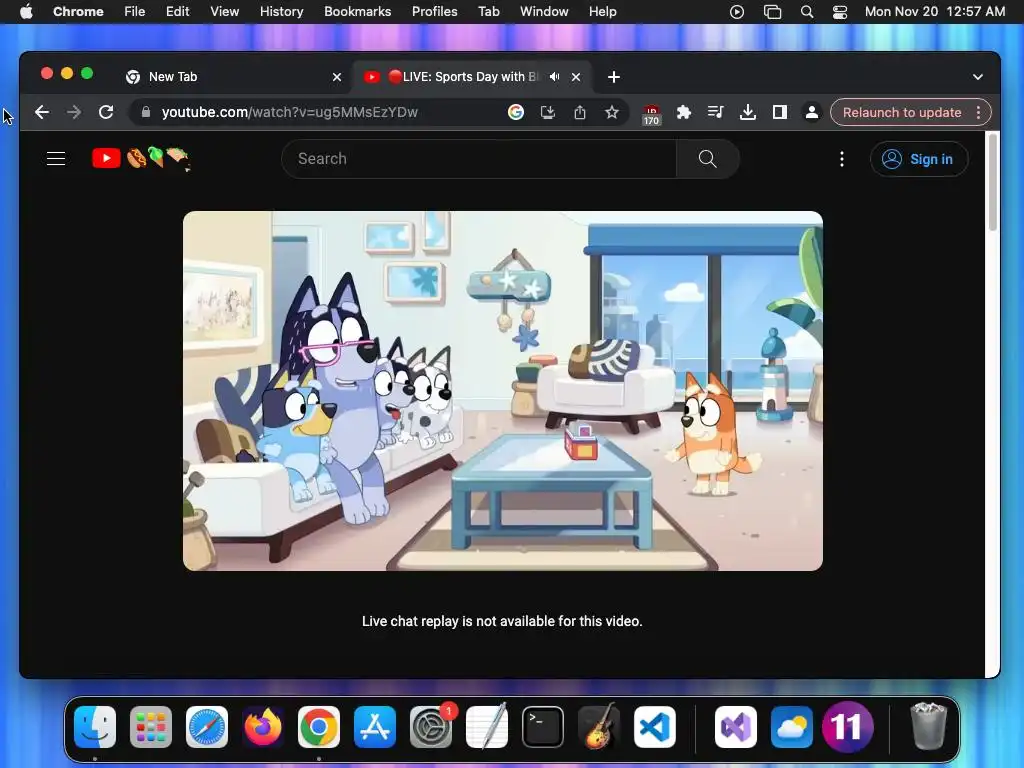
Task: Open GarageBand from the Dock
Action: [599, 727]
